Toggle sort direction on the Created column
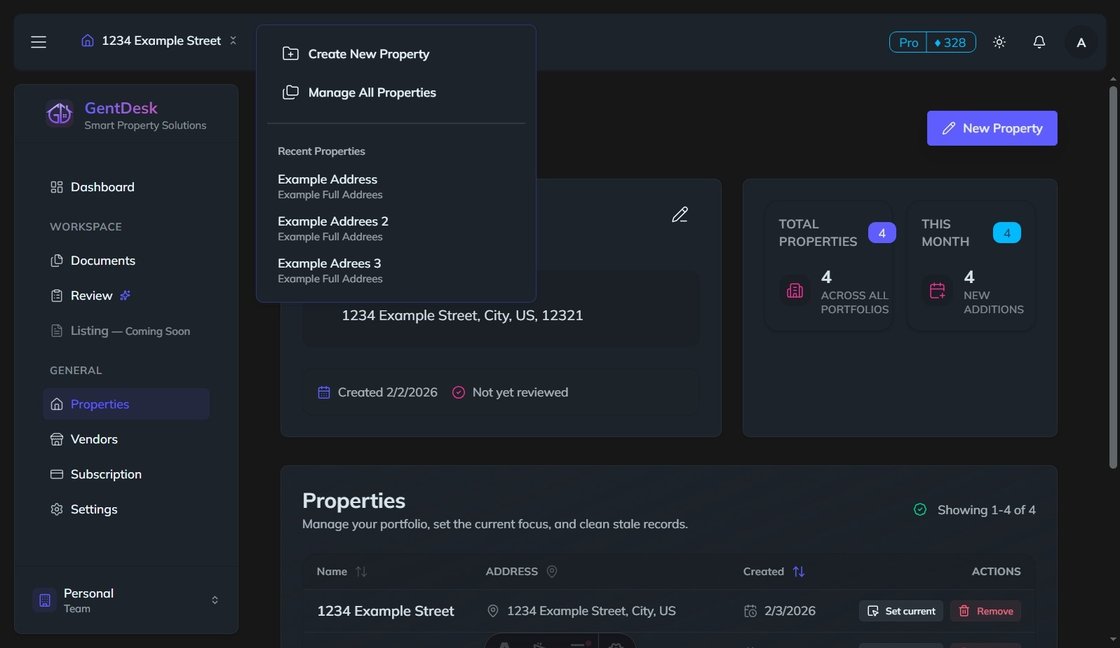Screen dimensions: 1120x648 (798, 571)
